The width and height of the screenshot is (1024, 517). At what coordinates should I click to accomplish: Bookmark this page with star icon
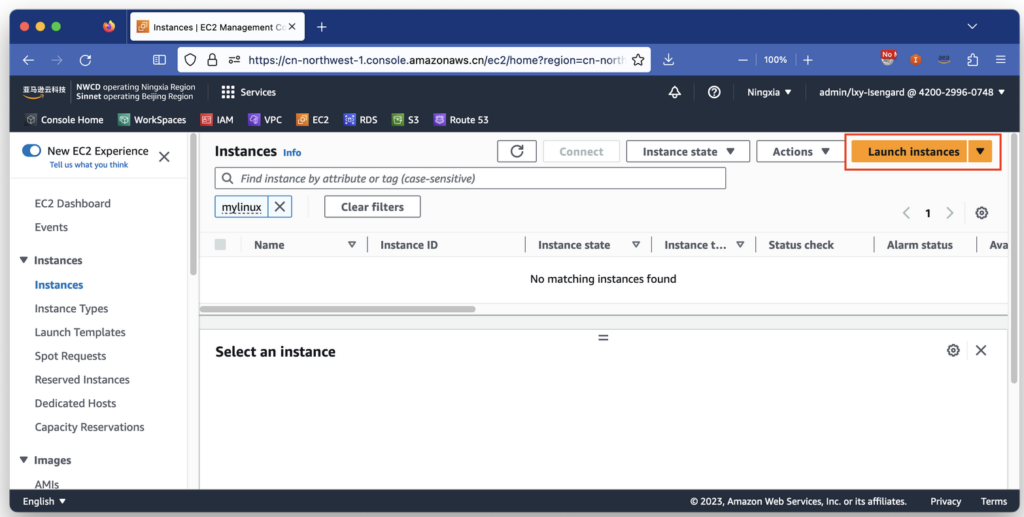click(638, 60)
